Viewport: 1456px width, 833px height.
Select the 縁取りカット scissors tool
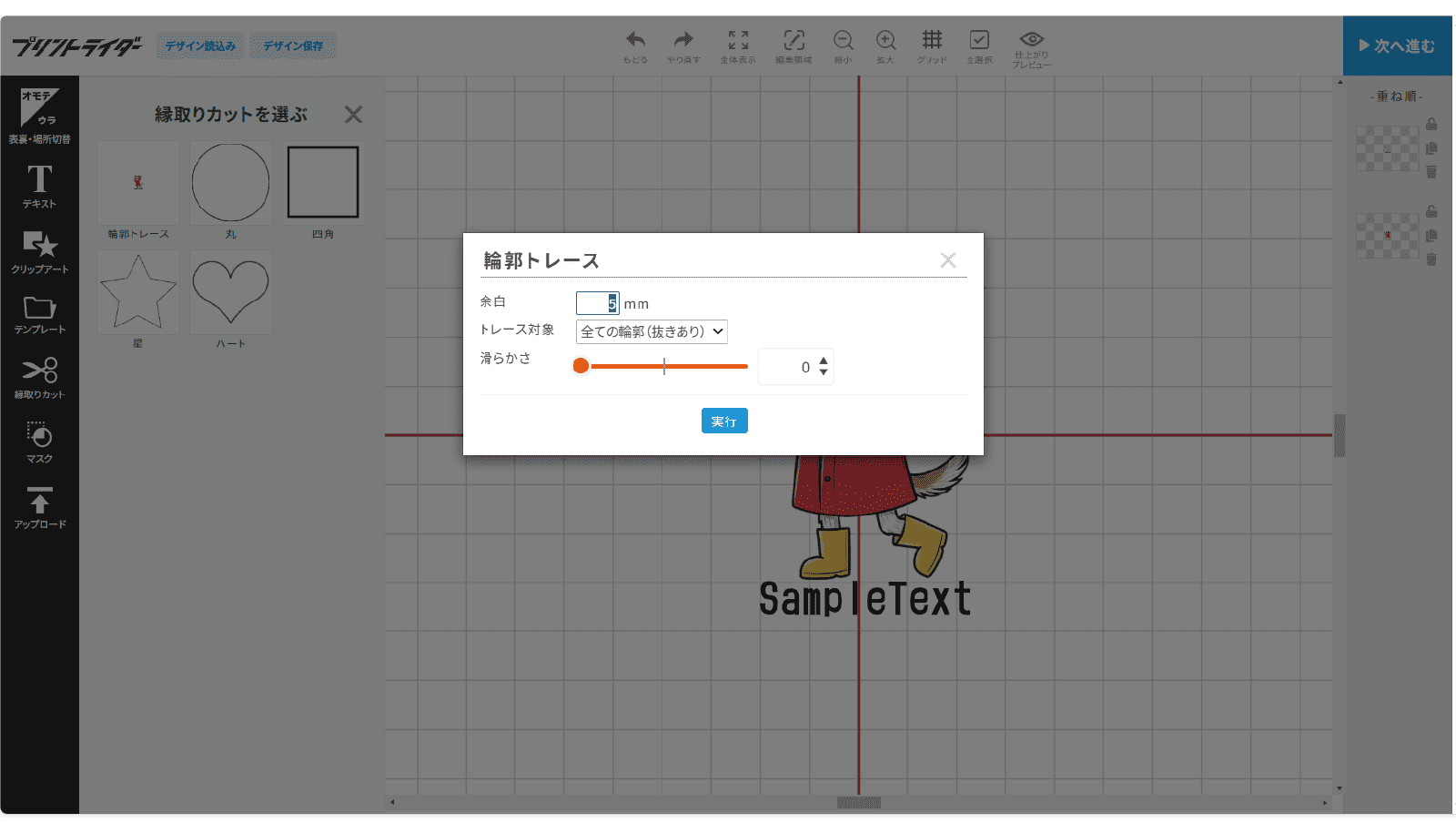click(39, 378)
